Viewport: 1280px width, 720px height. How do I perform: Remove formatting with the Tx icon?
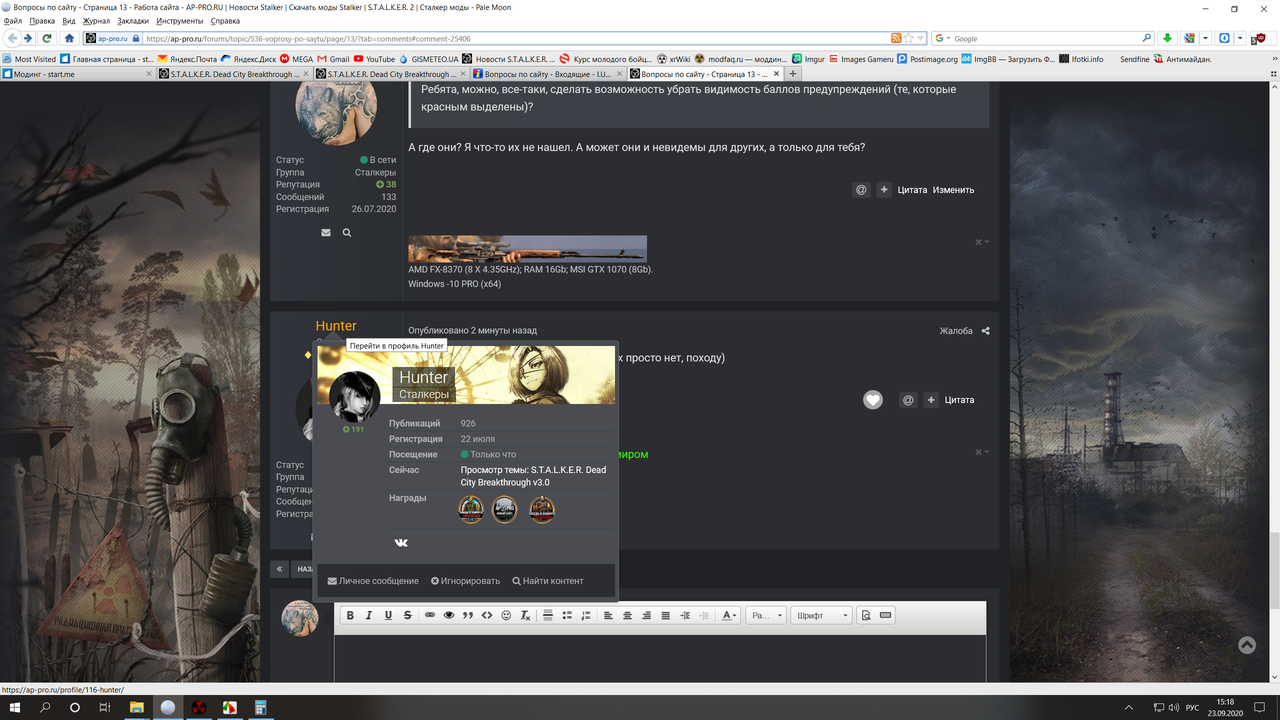pyautogui.click(x=525, y=615)
